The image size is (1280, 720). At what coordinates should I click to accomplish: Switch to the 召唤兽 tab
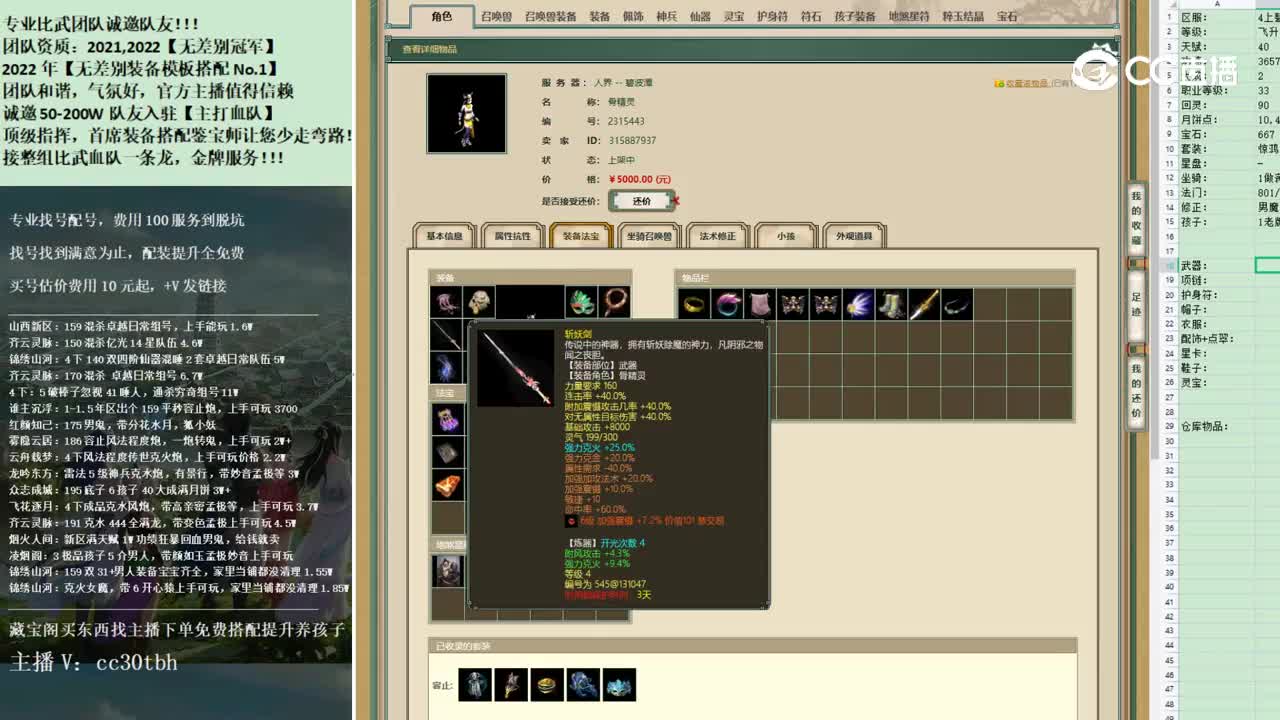[x=495, y=16]
